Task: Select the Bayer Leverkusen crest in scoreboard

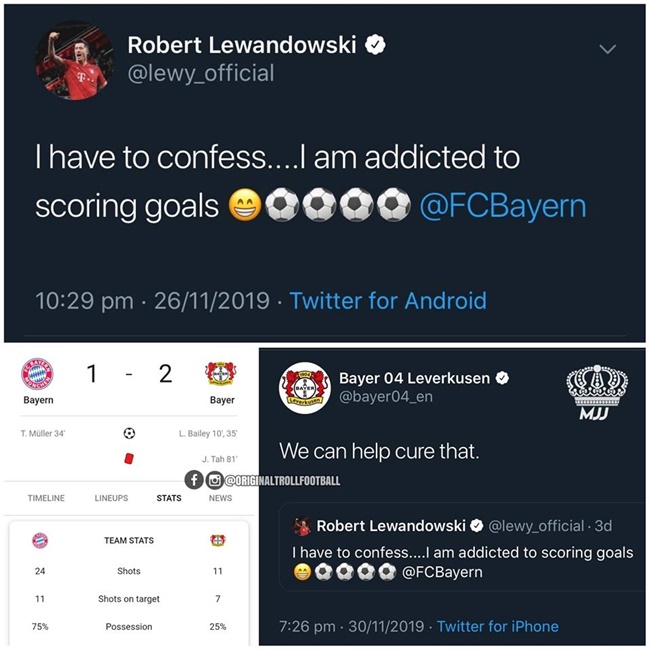Action: pyautogui.click(x=221, y=374)
